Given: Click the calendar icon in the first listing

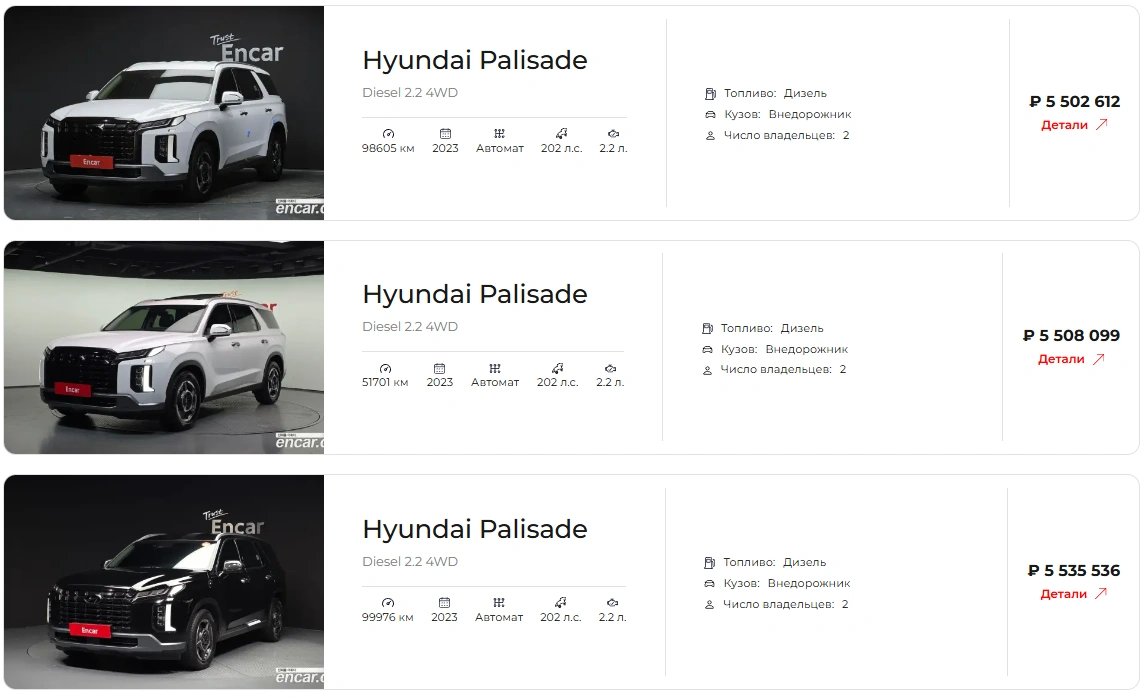Looking at the screenshot, I should (445, 134).
